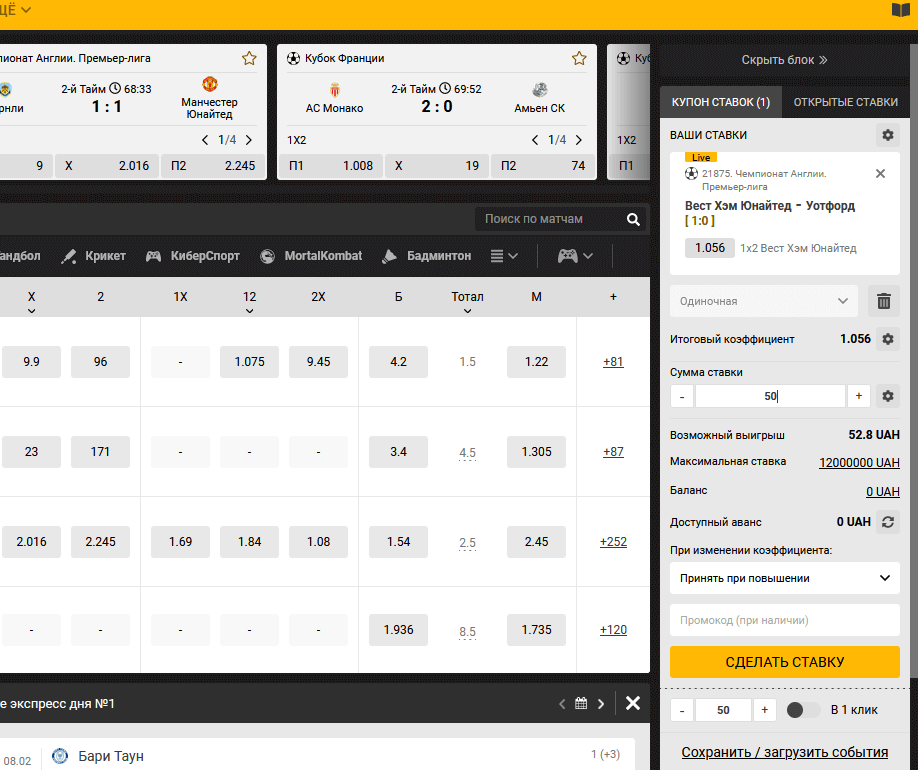Image resolution: width=918 pixels, height=770 pixels.
Task: Switch to КУПОН СТАВОК (1) tab
Action: pyautogui.click(x=721, y=102)
